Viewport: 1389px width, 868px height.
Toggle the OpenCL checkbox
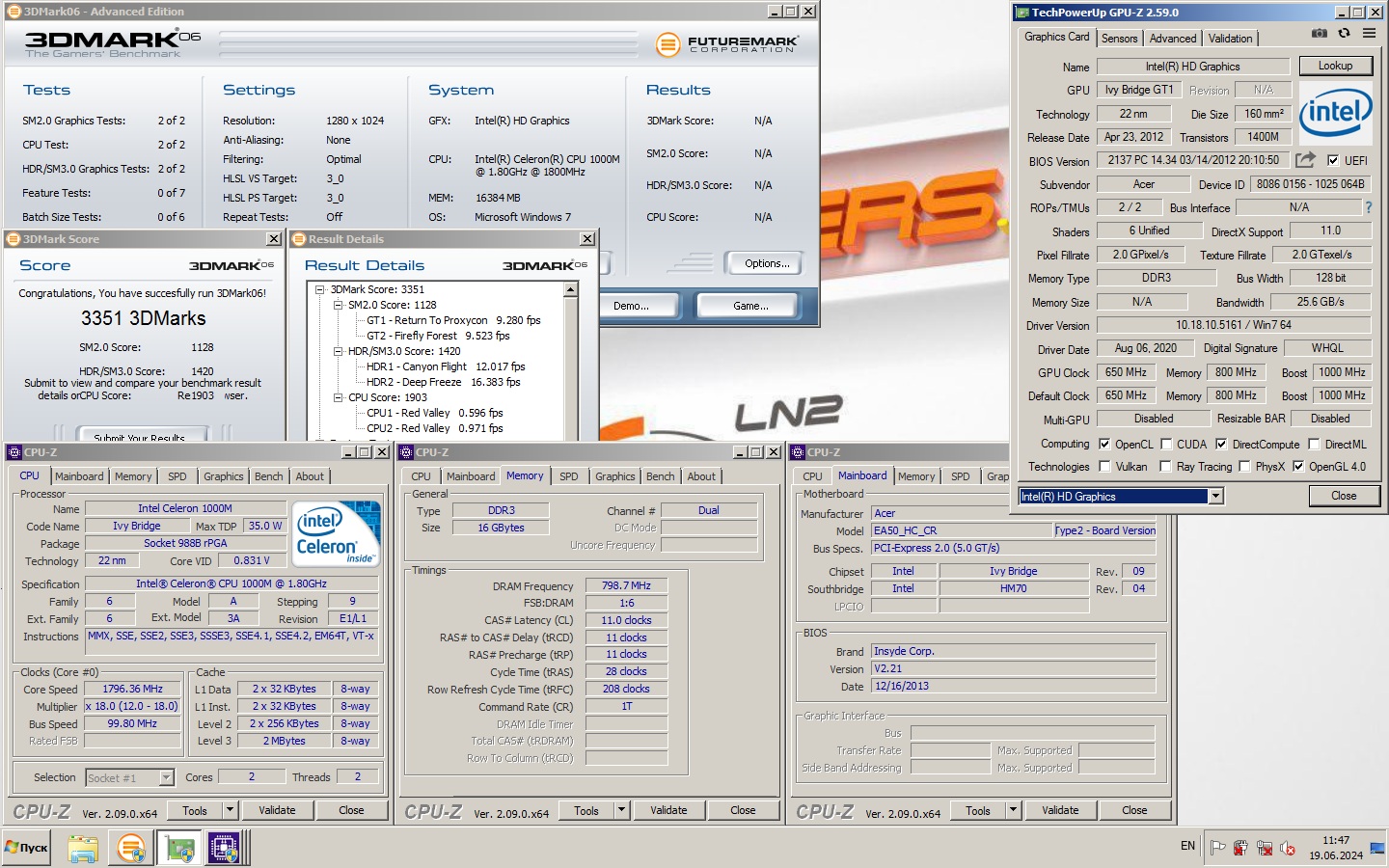[x=1104, y=444]
